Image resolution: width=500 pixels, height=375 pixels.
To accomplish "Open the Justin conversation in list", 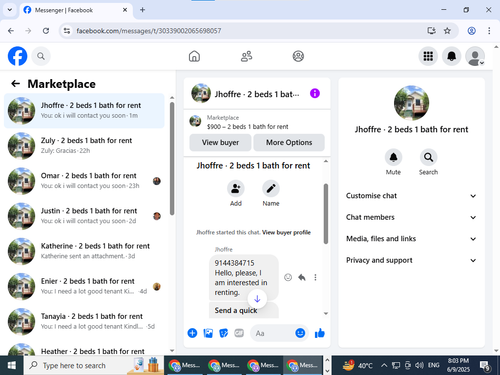I will pos(84,216).
